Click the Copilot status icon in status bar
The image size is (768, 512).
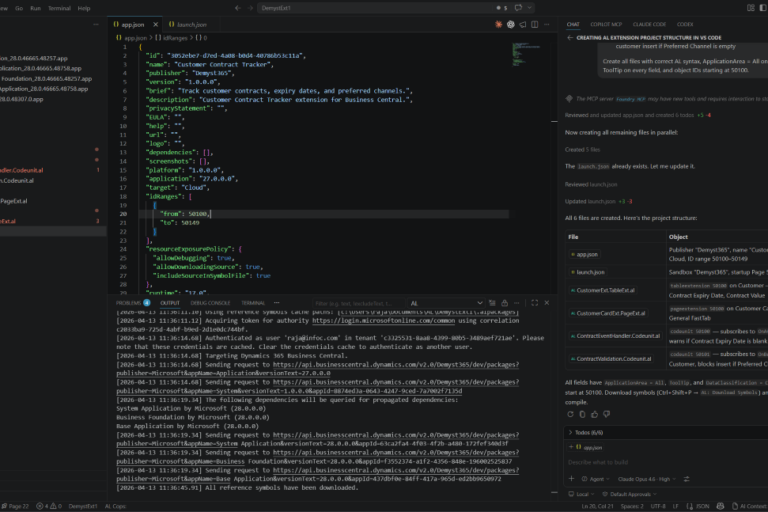click(720, 506)
